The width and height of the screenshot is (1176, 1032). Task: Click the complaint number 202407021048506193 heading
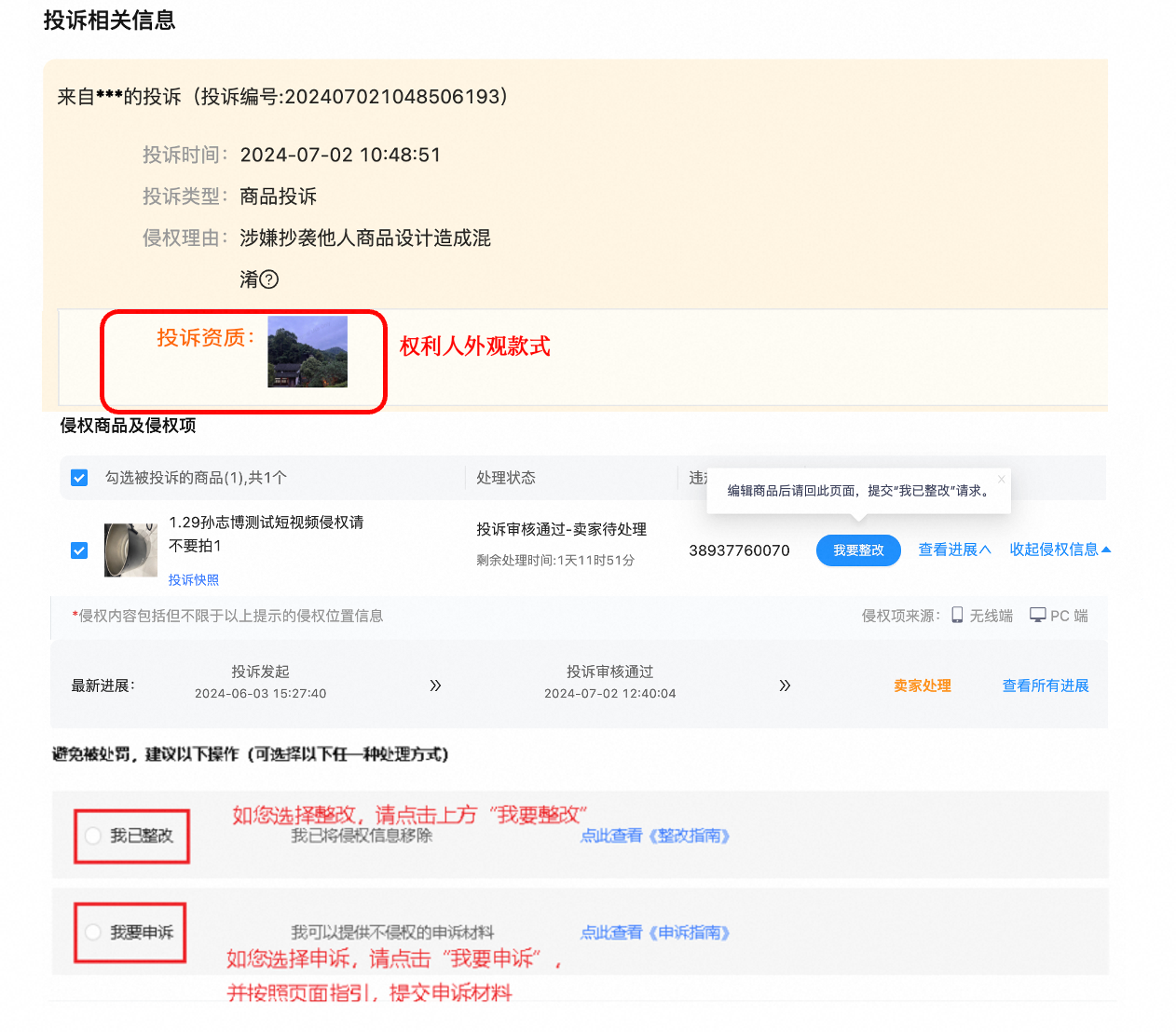tap(281, 97)
